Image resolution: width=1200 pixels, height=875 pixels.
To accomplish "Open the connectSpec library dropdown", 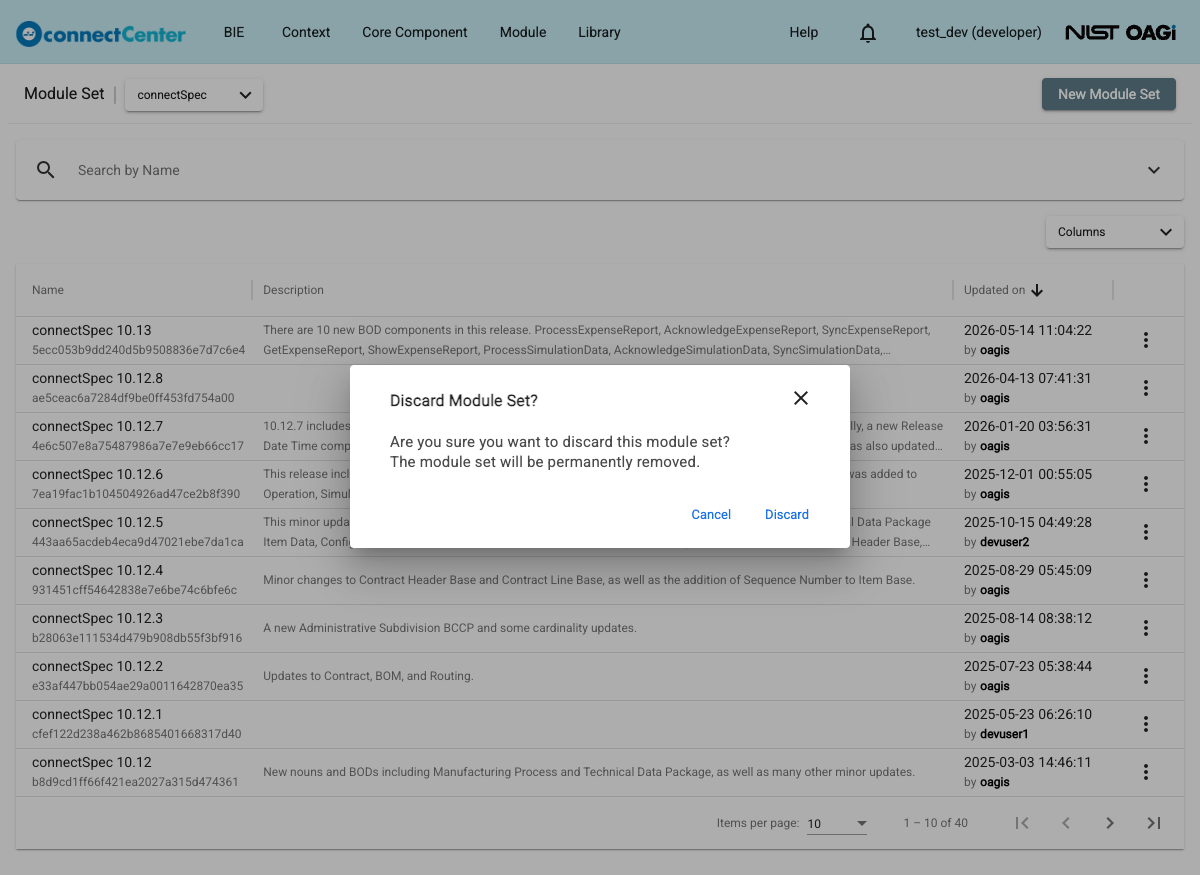I will pos(194,95).
